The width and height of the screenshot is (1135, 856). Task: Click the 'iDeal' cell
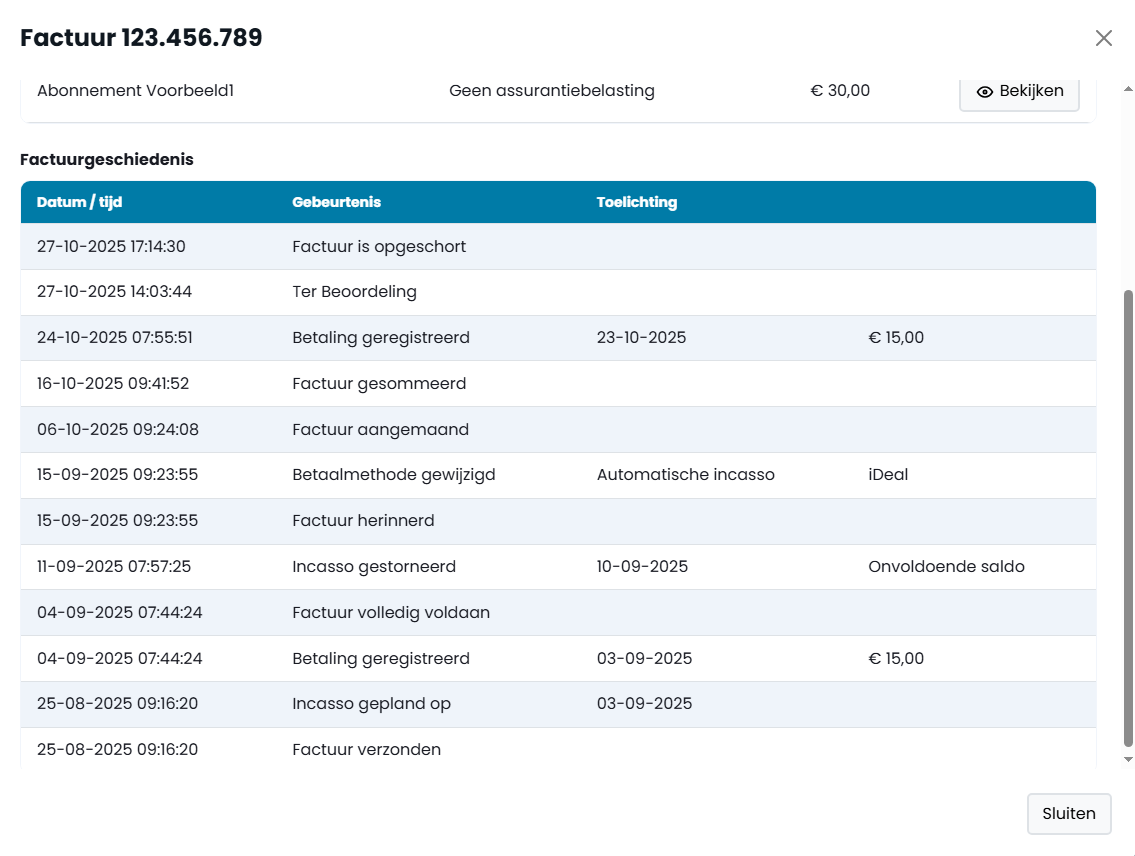click(888, 475)
